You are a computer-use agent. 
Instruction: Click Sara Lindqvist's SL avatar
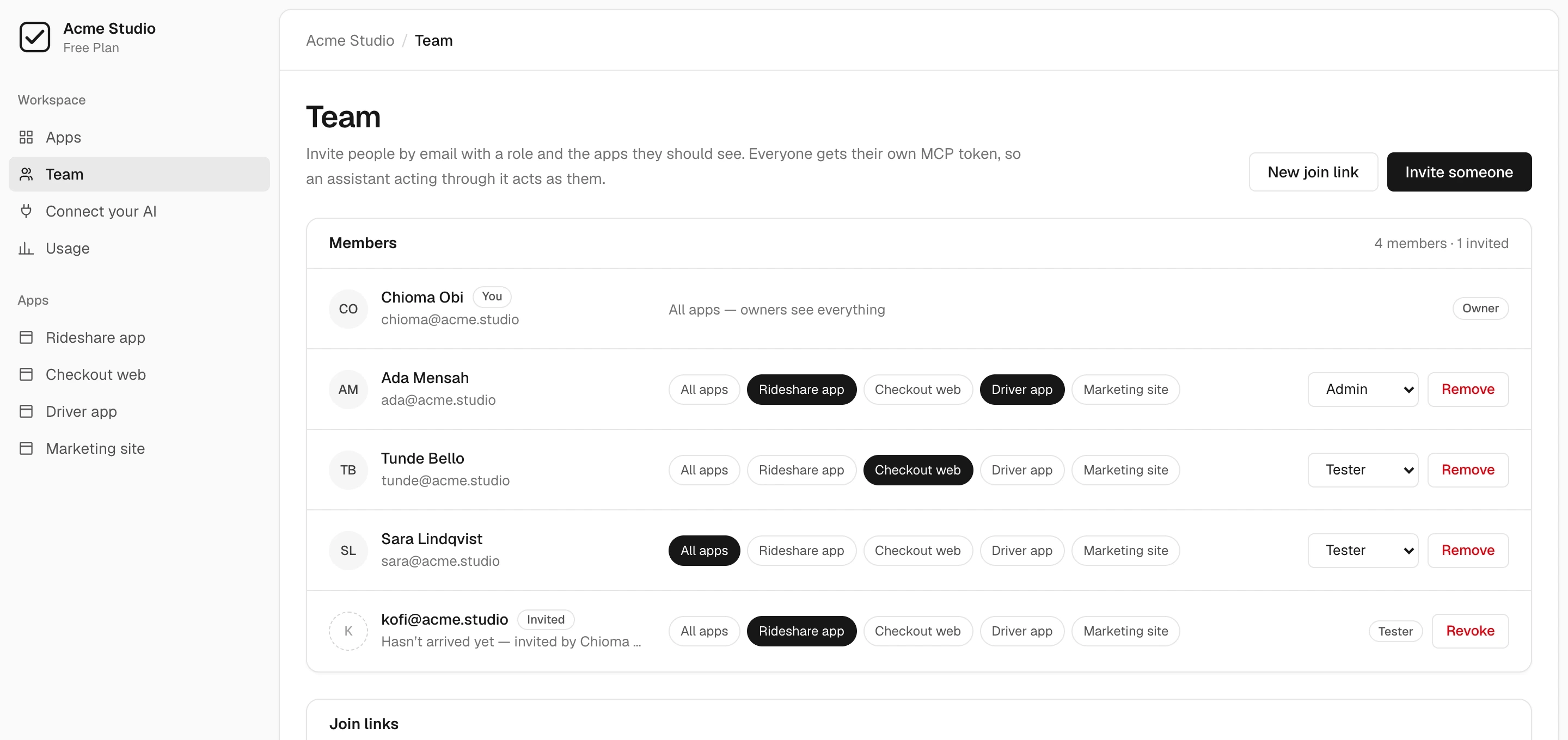point(348,550)
